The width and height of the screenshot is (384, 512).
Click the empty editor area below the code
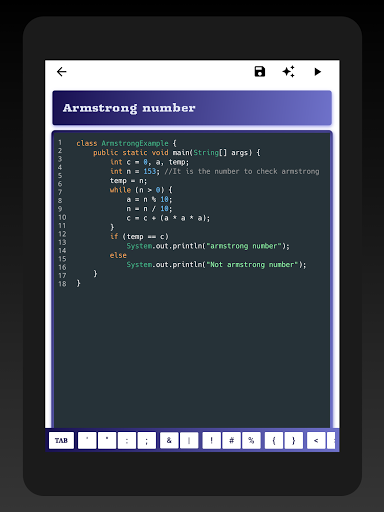[x=192, y=357]
